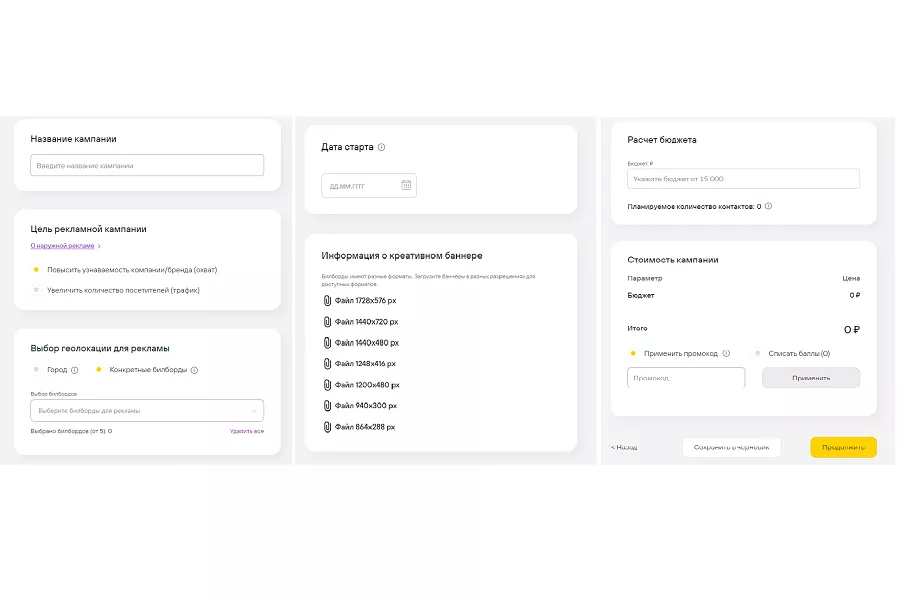Attach file using 1248x416 paperclip icon

pos(327,363)
